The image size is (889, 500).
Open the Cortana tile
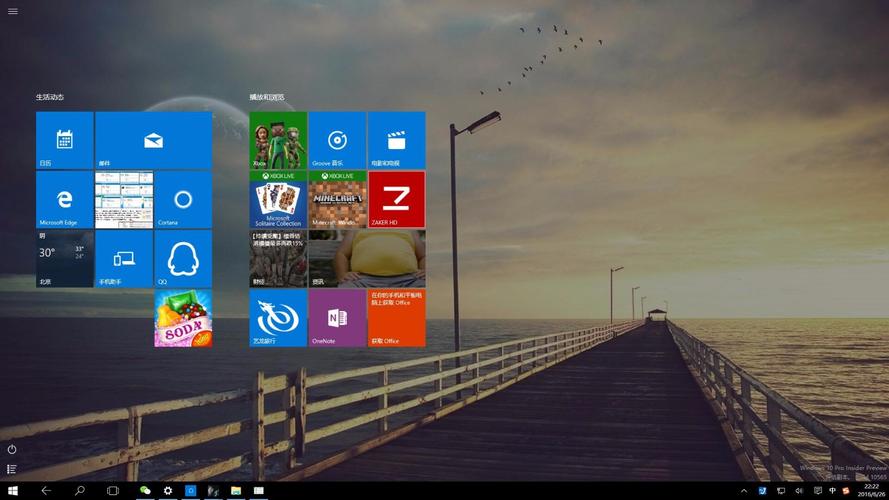click(x=183, y=200)
